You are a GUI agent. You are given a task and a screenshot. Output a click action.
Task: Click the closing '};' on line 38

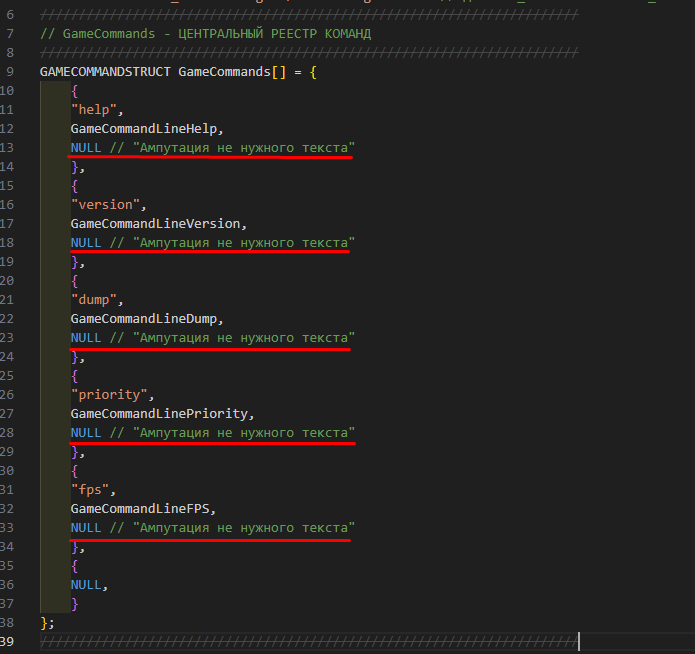click(x=47, y=623)
